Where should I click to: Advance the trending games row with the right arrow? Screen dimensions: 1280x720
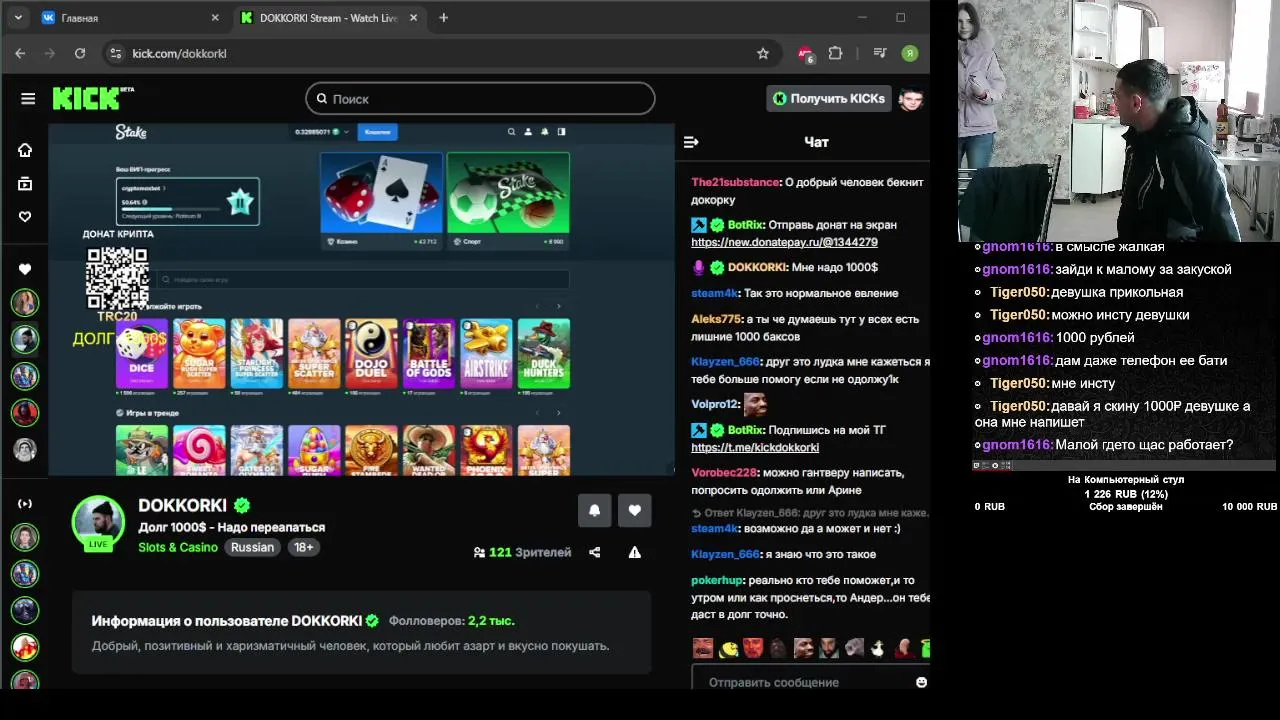559,412
